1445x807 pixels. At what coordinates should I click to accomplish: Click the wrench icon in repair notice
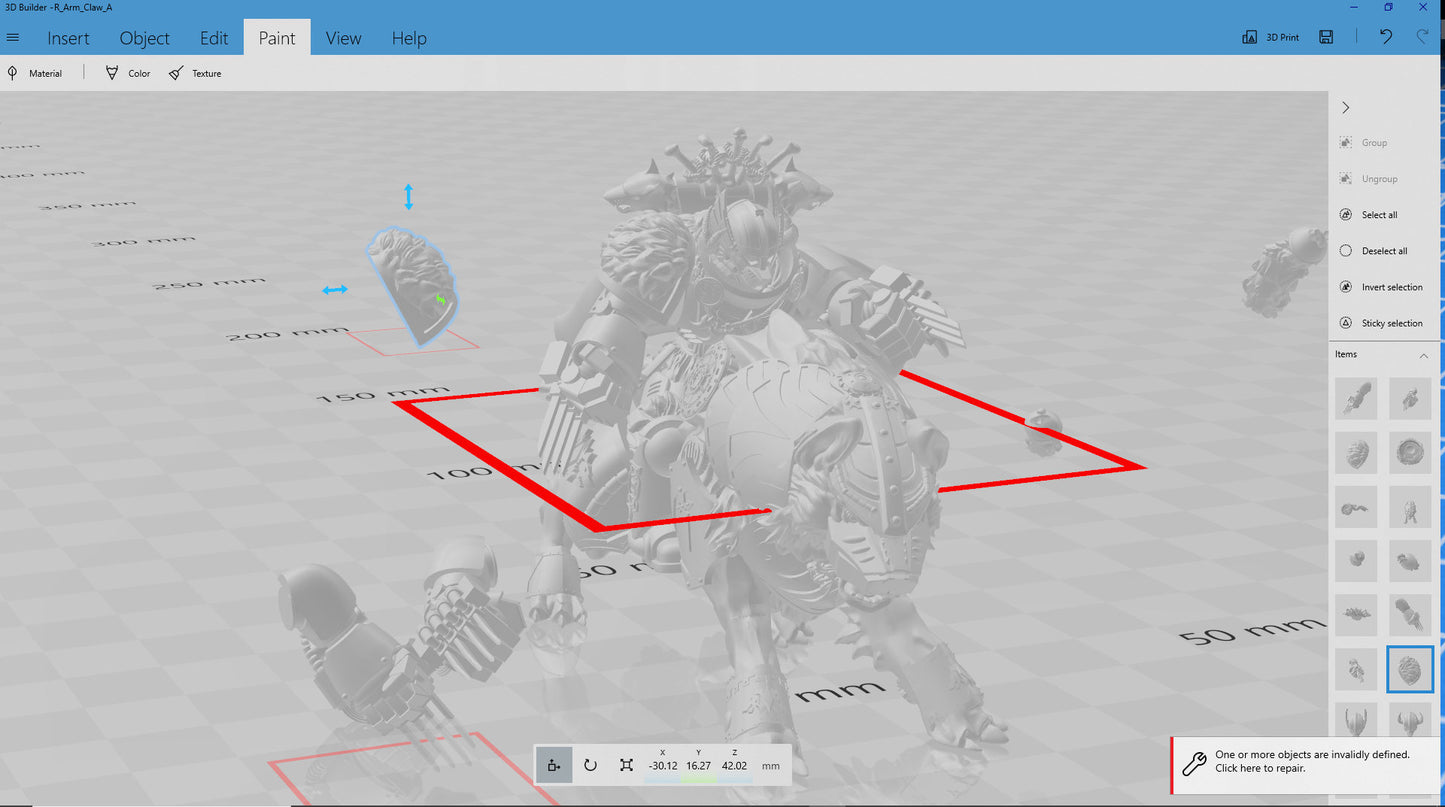pyautogui.click(x=1193, y=764)
